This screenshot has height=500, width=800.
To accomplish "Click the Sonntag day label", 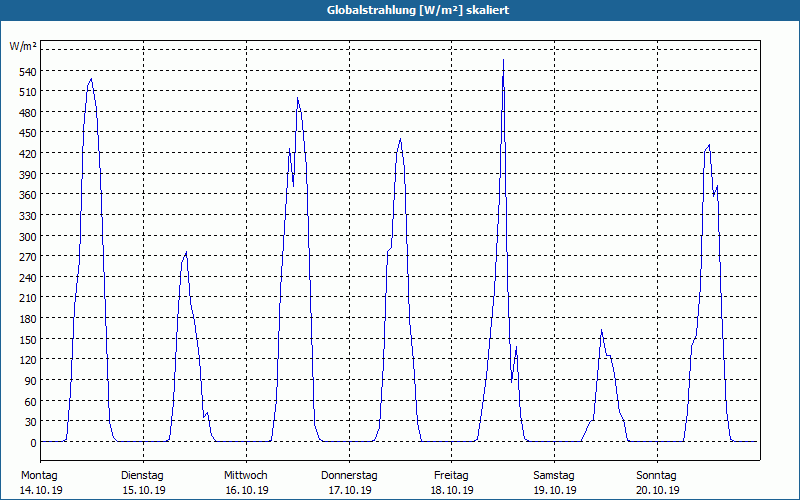I will 657,476.
